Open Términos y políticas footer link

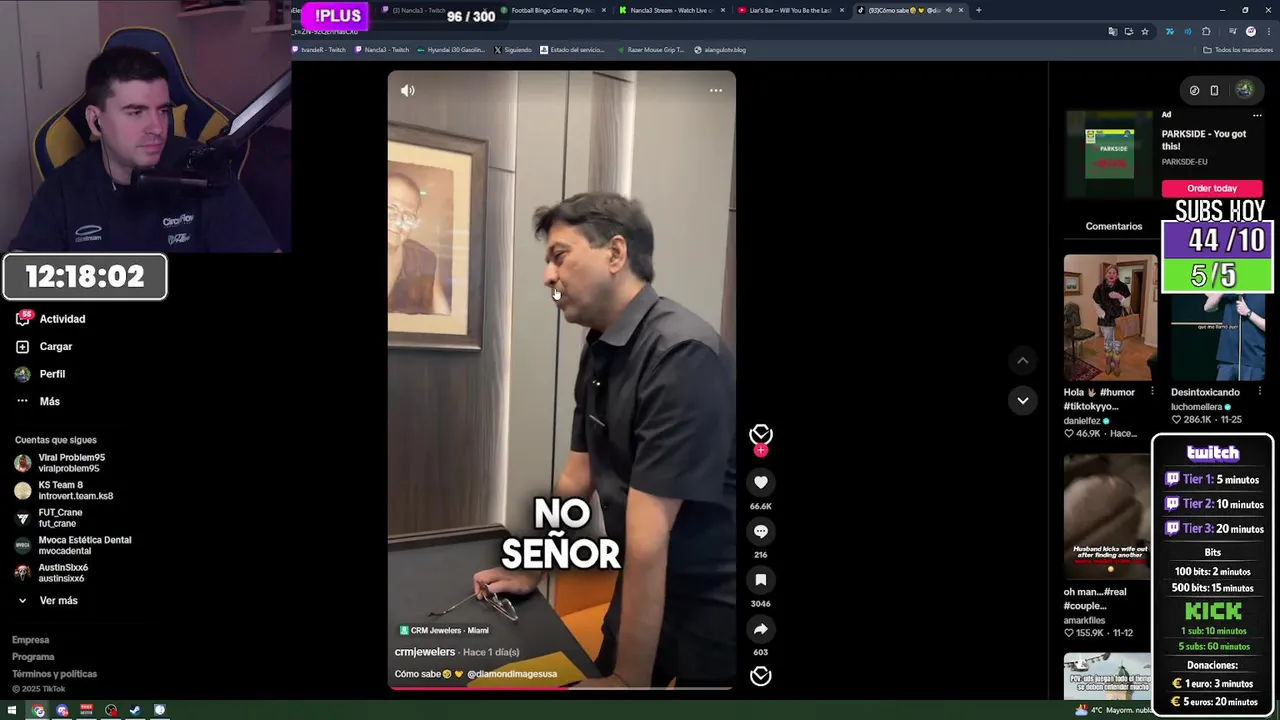(x=54, y=674)
